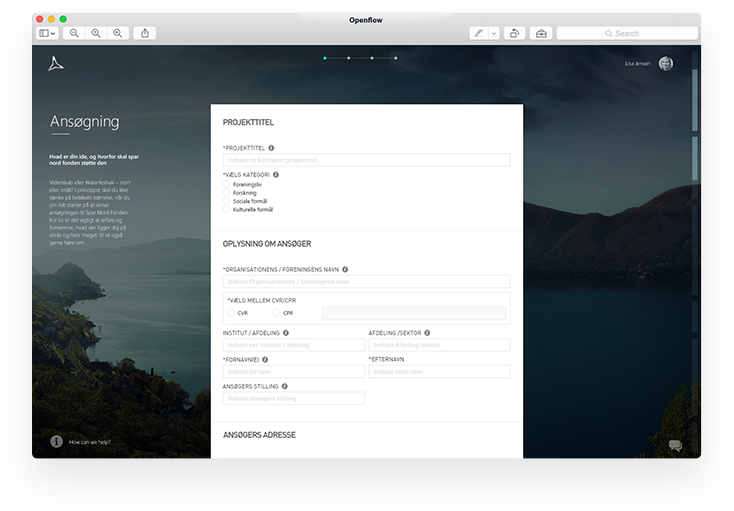The image size is (734, 511).
Task: Select the Foreningsliv category radio button
Action: pyautogui.click(x=226, y=184)
